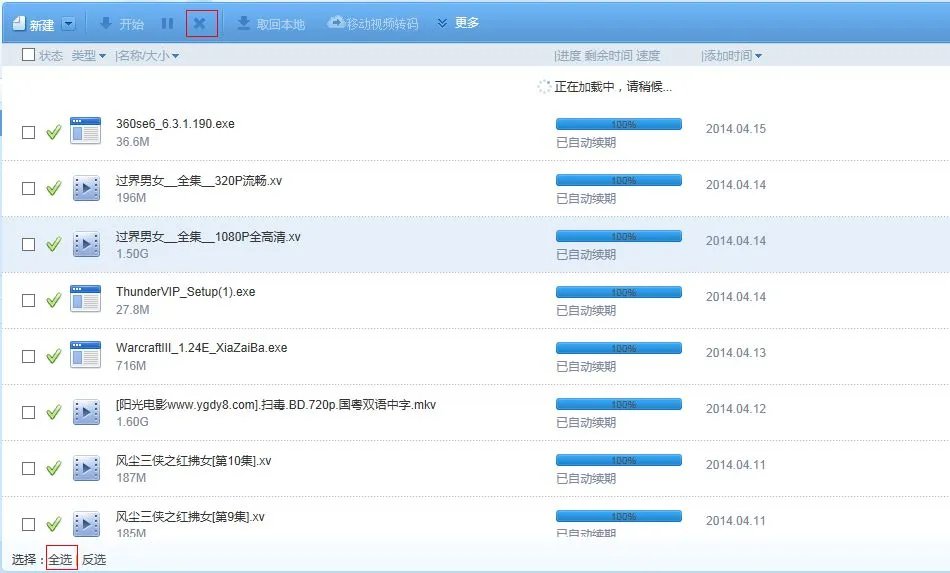
Task: Click video icon of 风尘三侠之红拂女 第10集
Action: 86,468
